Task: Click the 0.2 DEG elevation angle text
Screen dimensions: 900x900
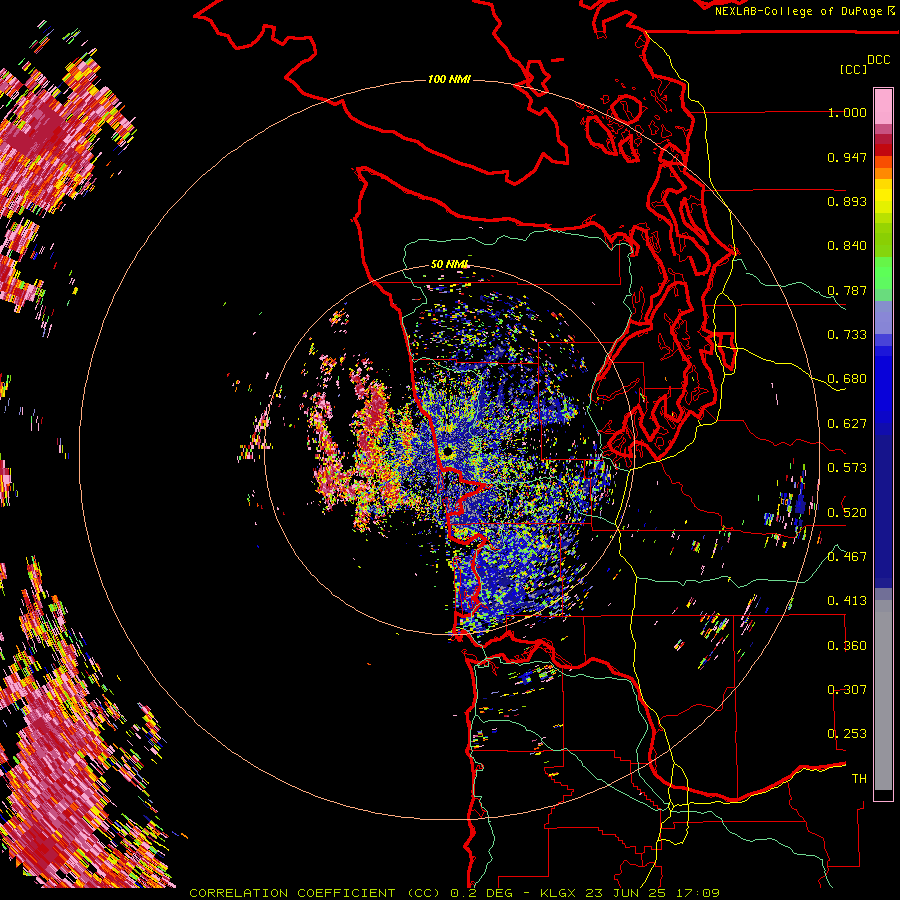Action: pos(483,893)
